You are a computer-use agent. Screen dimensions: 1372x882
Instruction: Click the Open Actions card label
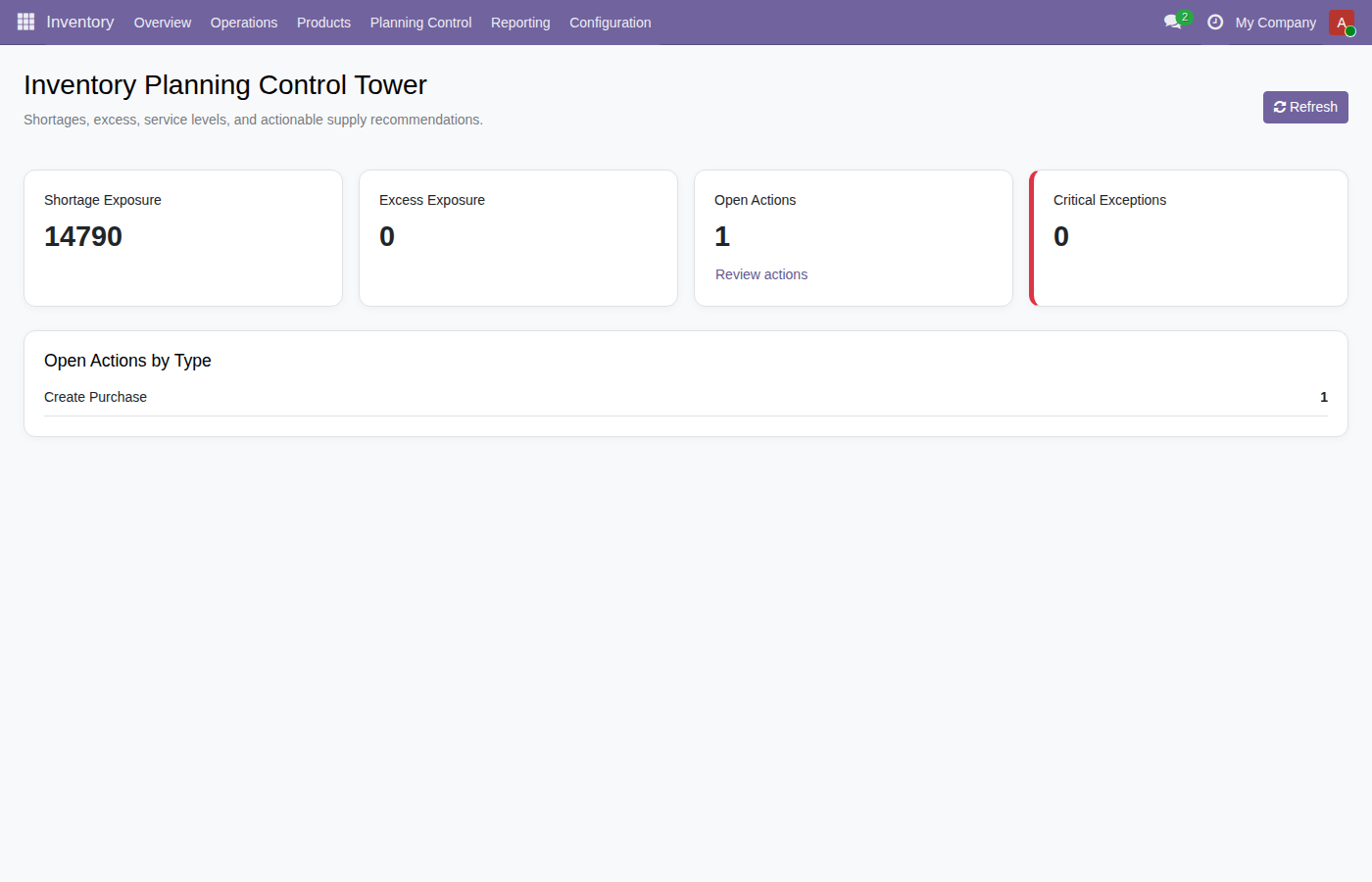[x=755, y=200]
